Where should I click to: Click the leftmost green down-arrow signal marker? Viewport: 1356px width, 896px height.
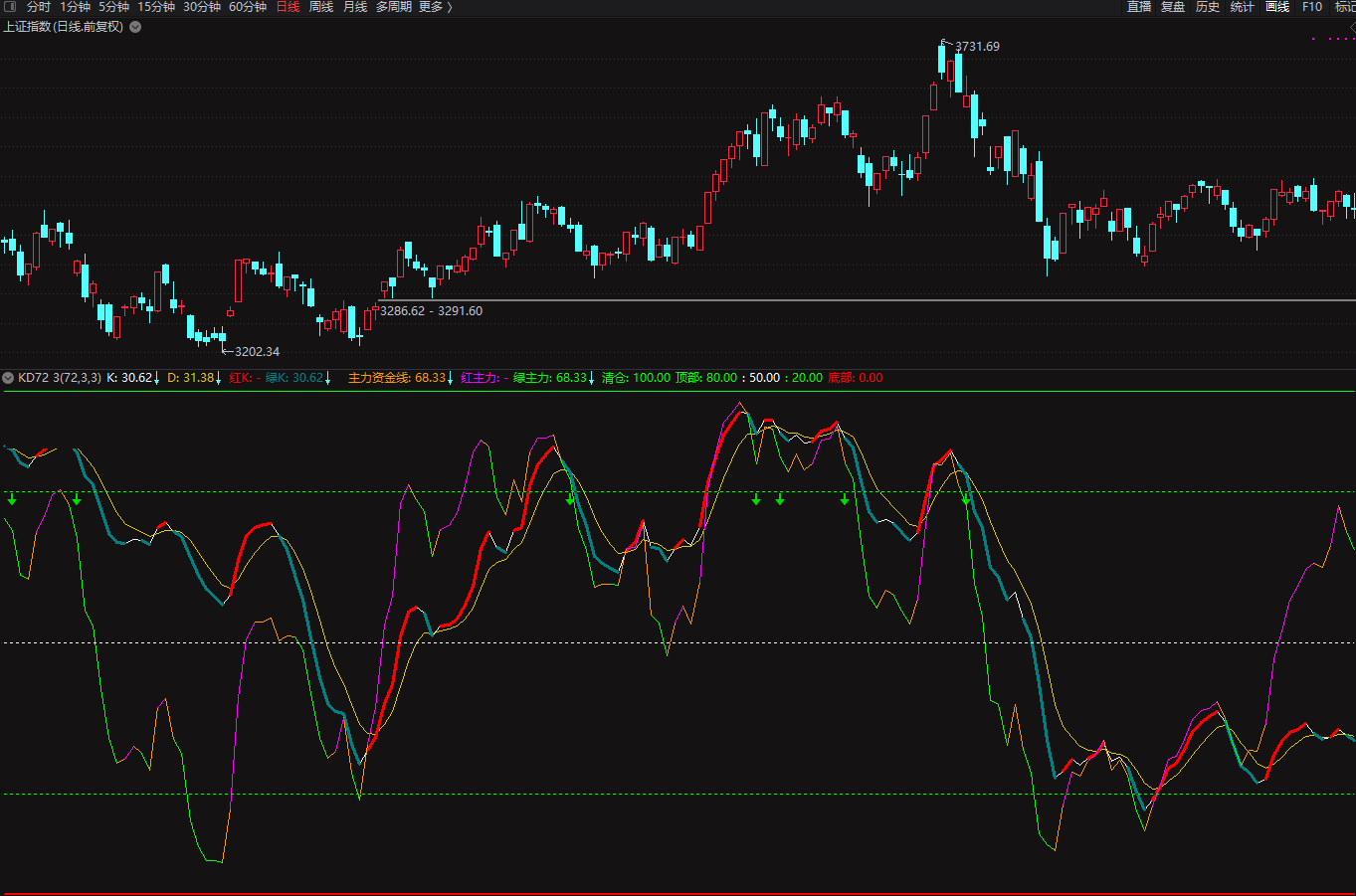[x=12, y=498]
